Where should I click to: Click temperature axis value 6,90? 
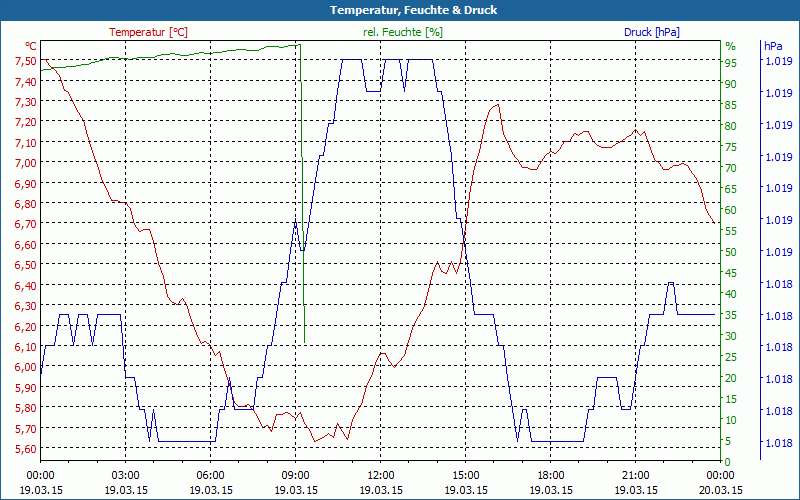(26, 183)
